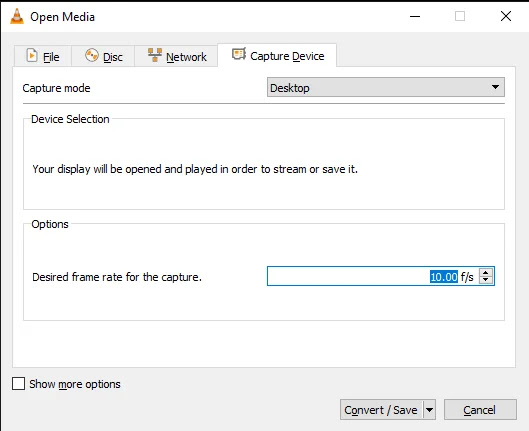The height and width of the screenshot is (431, 529).
Task: Select the Capture Device tab
Action: (277, 55)
